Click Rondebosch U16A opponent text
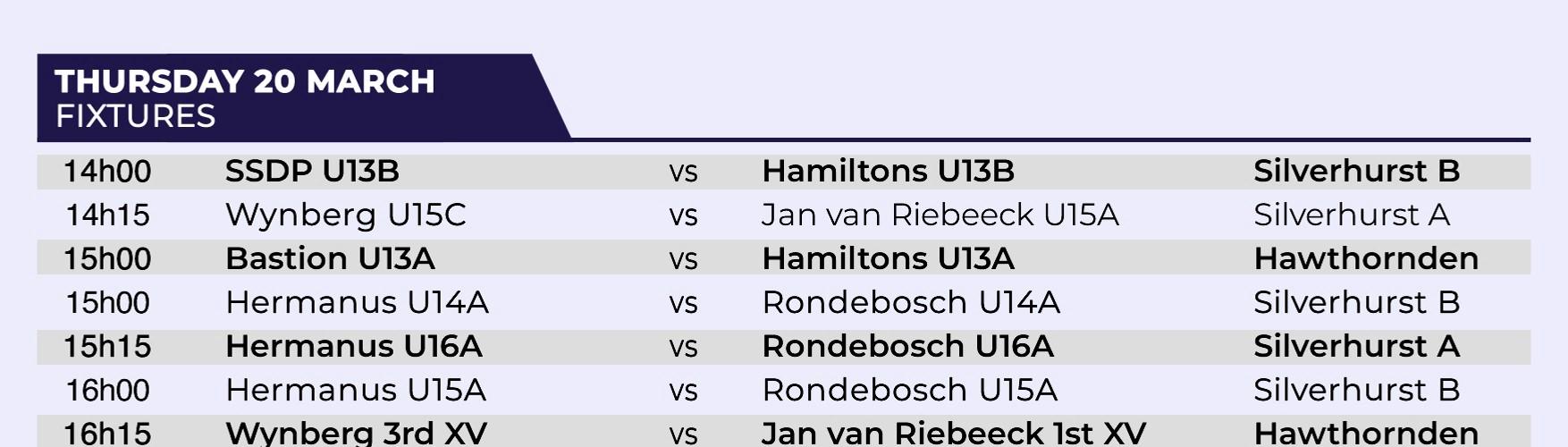Image resolution: width=1568 pixels, height=447 pixels. pos(907,346)
